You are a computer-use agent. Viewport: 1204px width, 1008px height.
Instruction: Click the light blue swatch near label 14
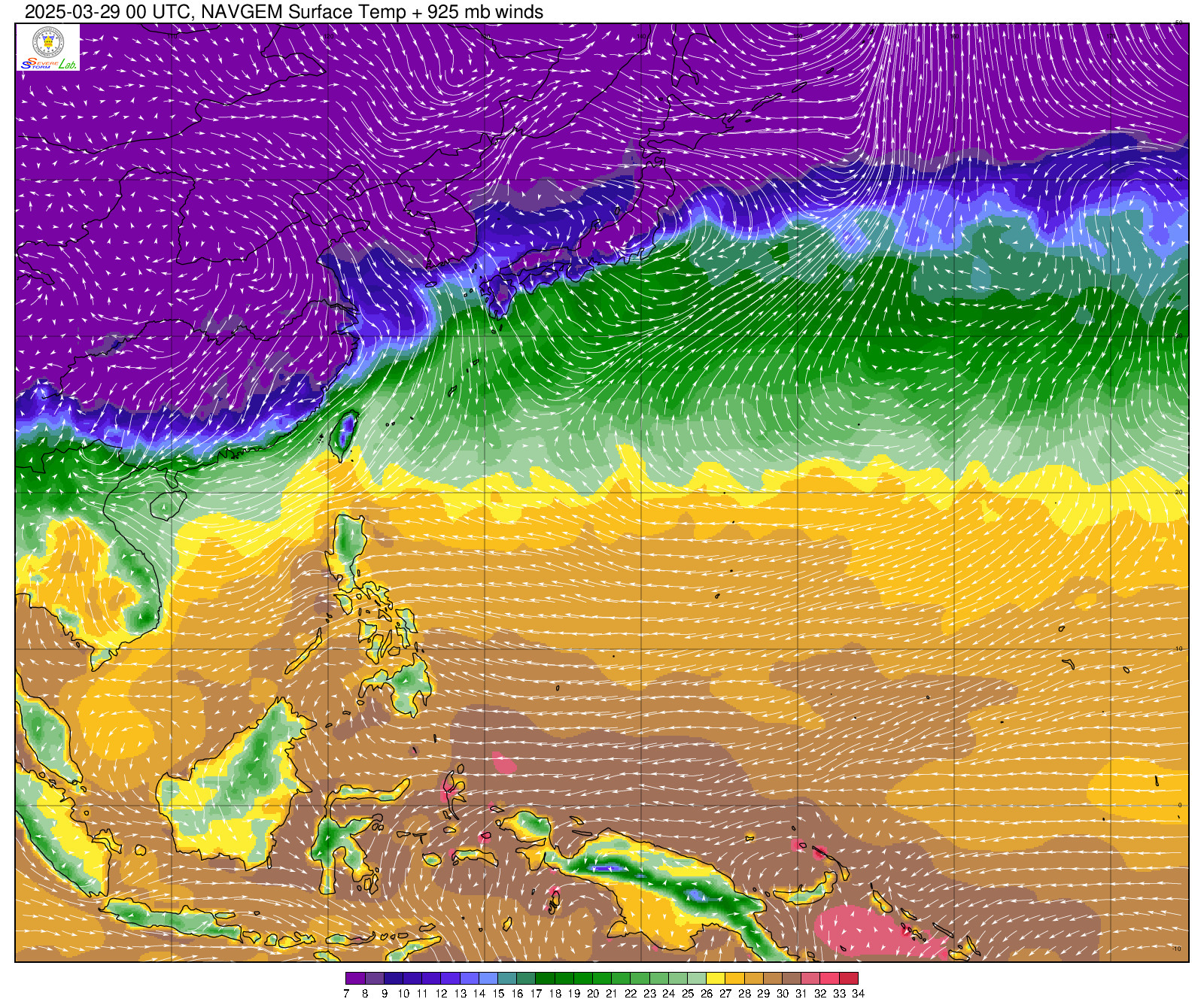click(488, 979)
